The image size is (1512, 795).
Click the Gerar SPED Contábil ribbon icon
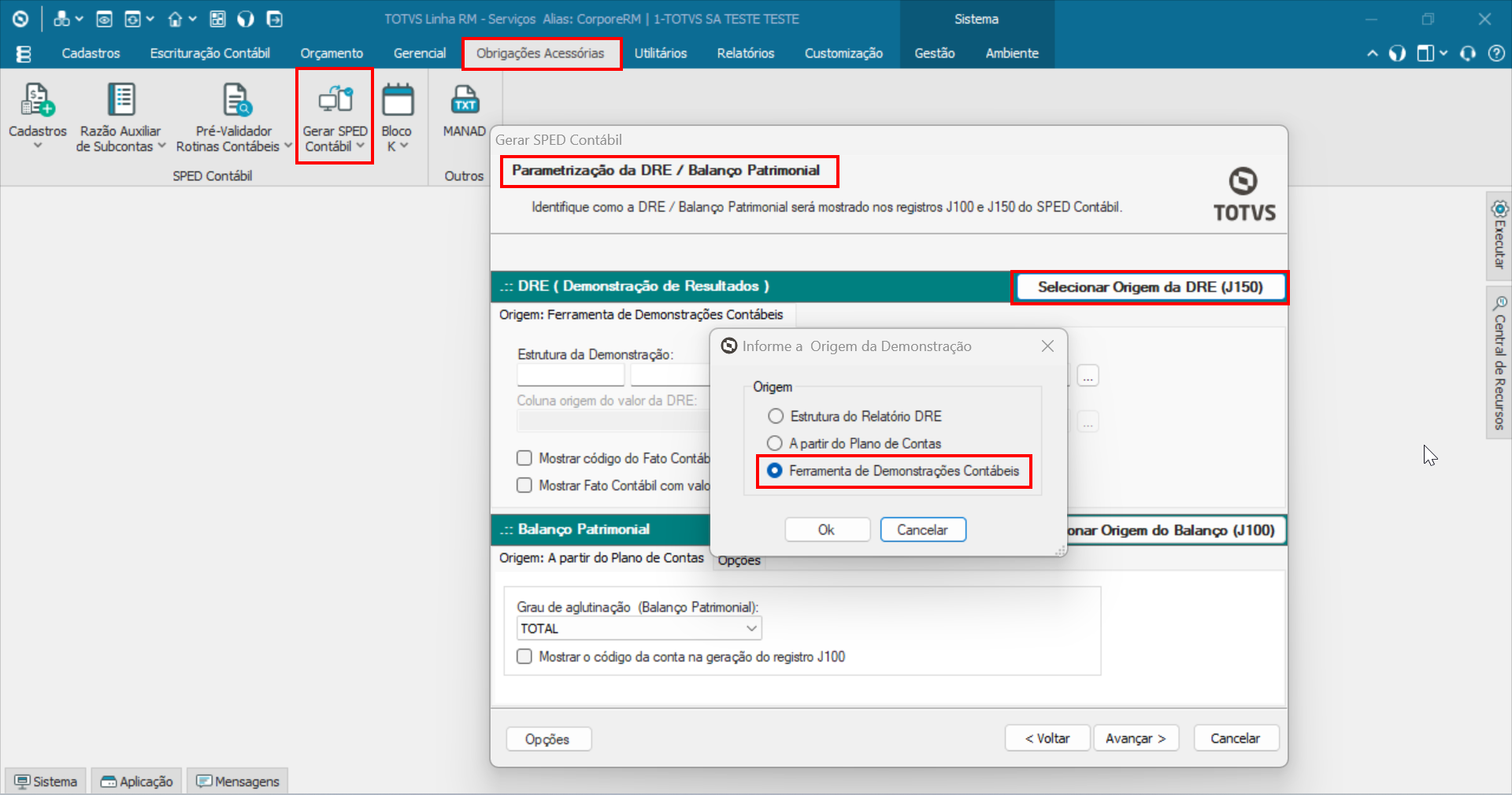[335, 100]
